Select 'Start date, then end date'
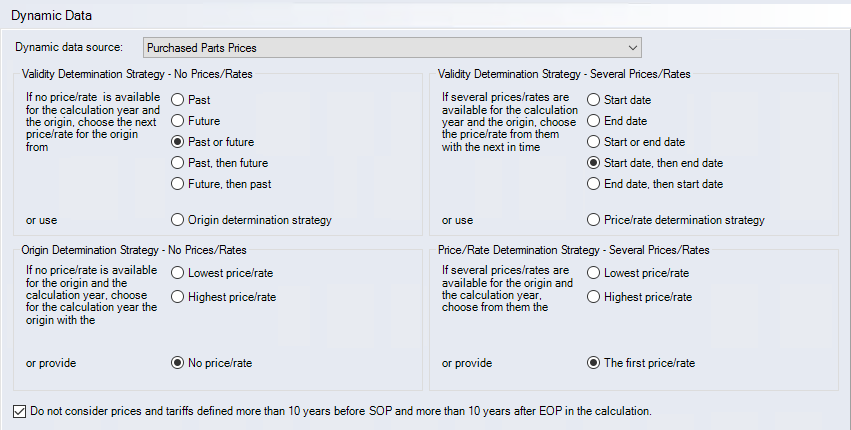This screenshot has height=430, width=851. coord(594,163)
